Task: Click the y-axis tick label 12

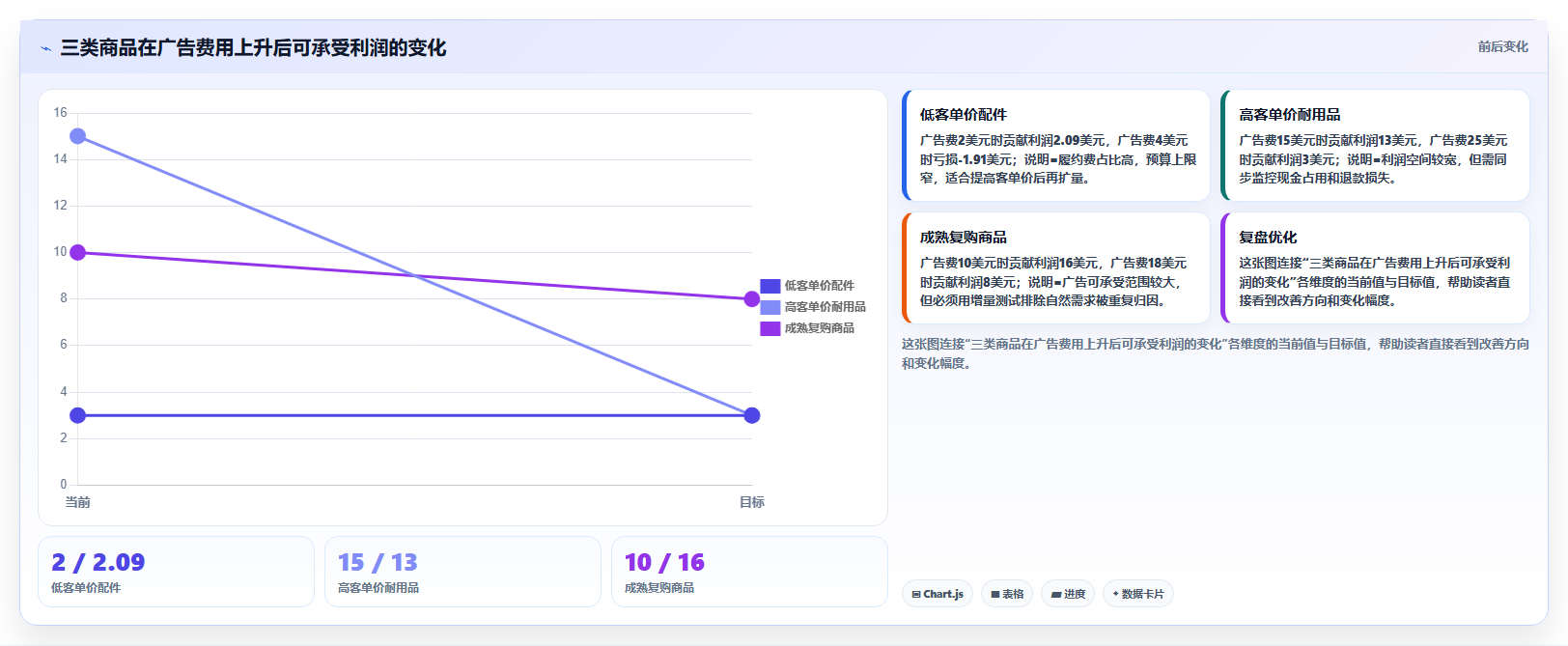Action: [x=60, y=206]
